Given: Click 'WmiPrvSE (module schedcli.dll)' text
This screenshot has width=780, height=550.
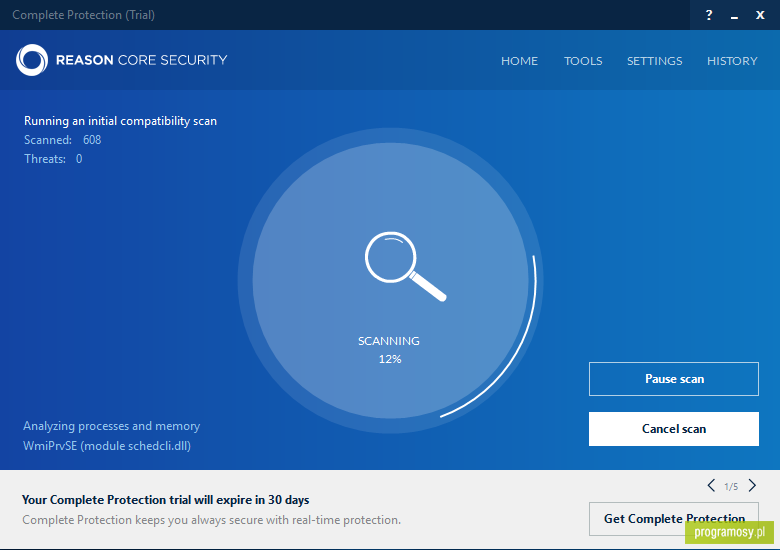Looking at the screenshot, I should pos(107,446).
